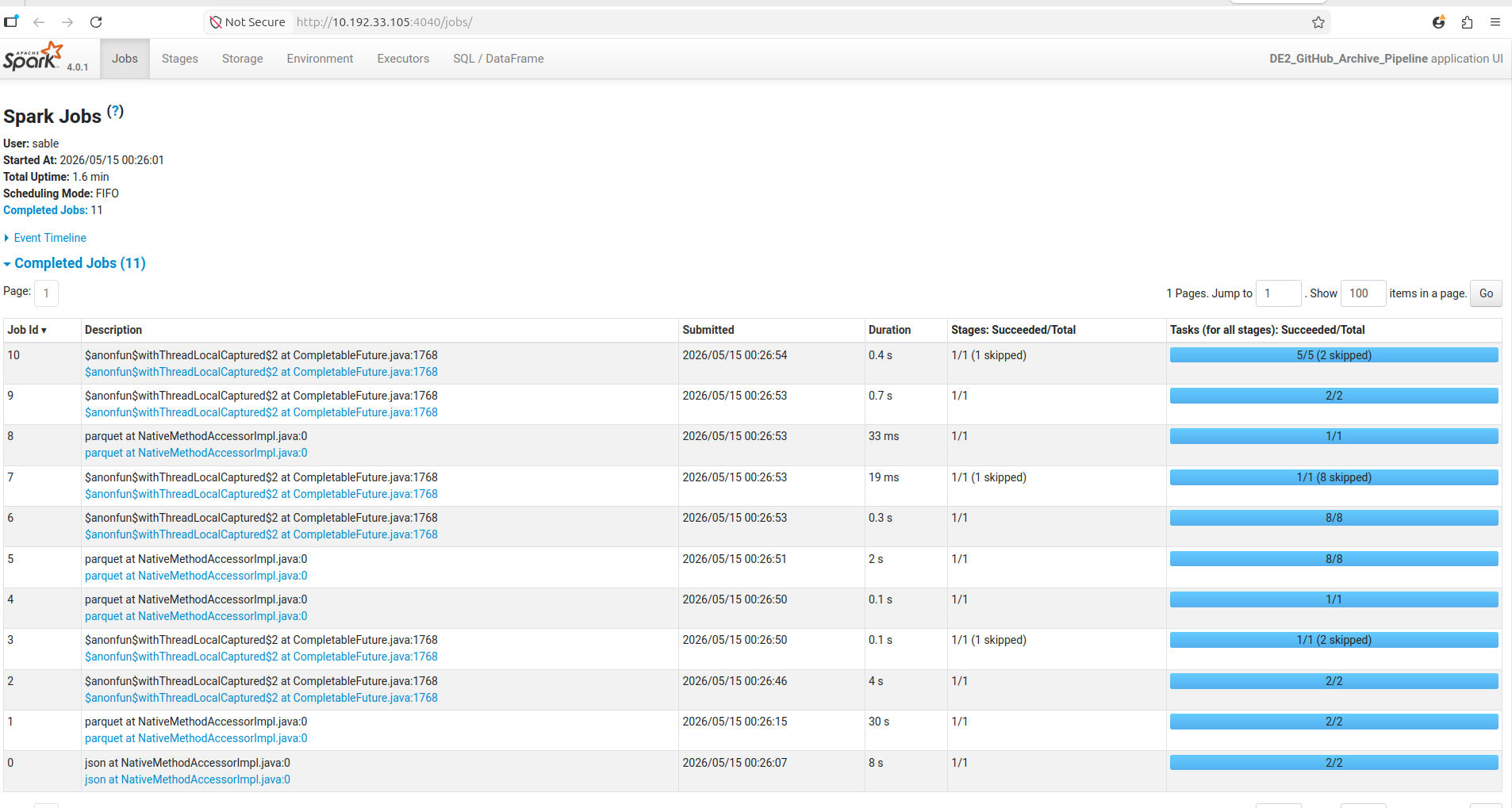The height and width of the screenshot is (808, 1512).
Task: Open the Storage tab
Action: coord(243,59)
